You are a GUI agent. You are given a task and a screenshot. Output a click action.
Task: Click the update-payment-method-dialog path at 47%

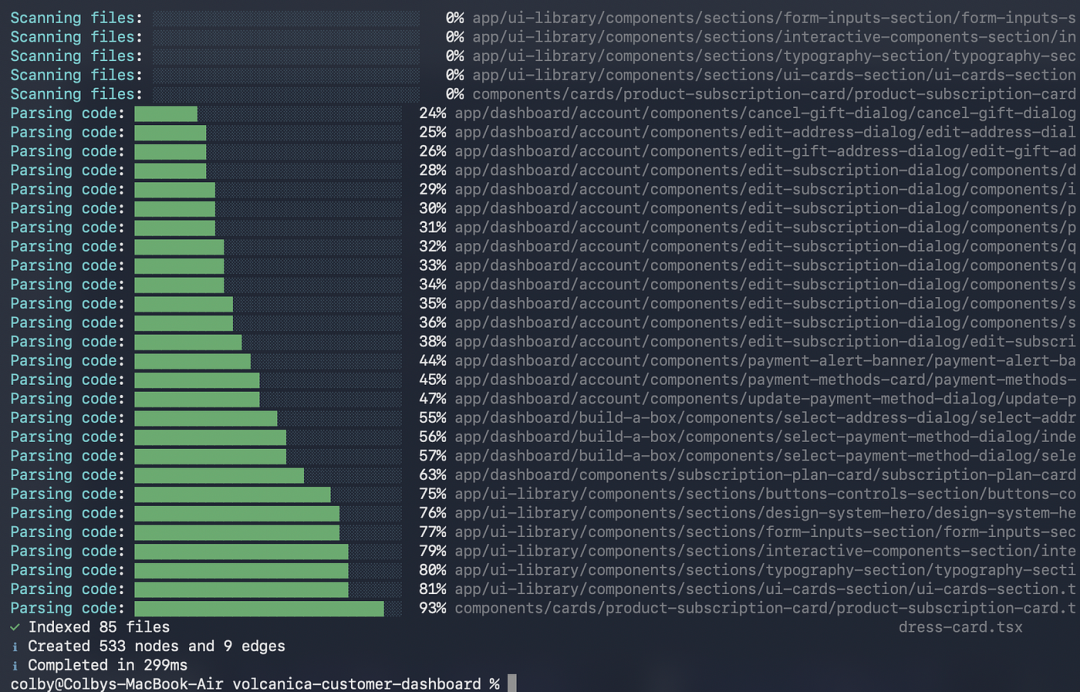point(764,399)
